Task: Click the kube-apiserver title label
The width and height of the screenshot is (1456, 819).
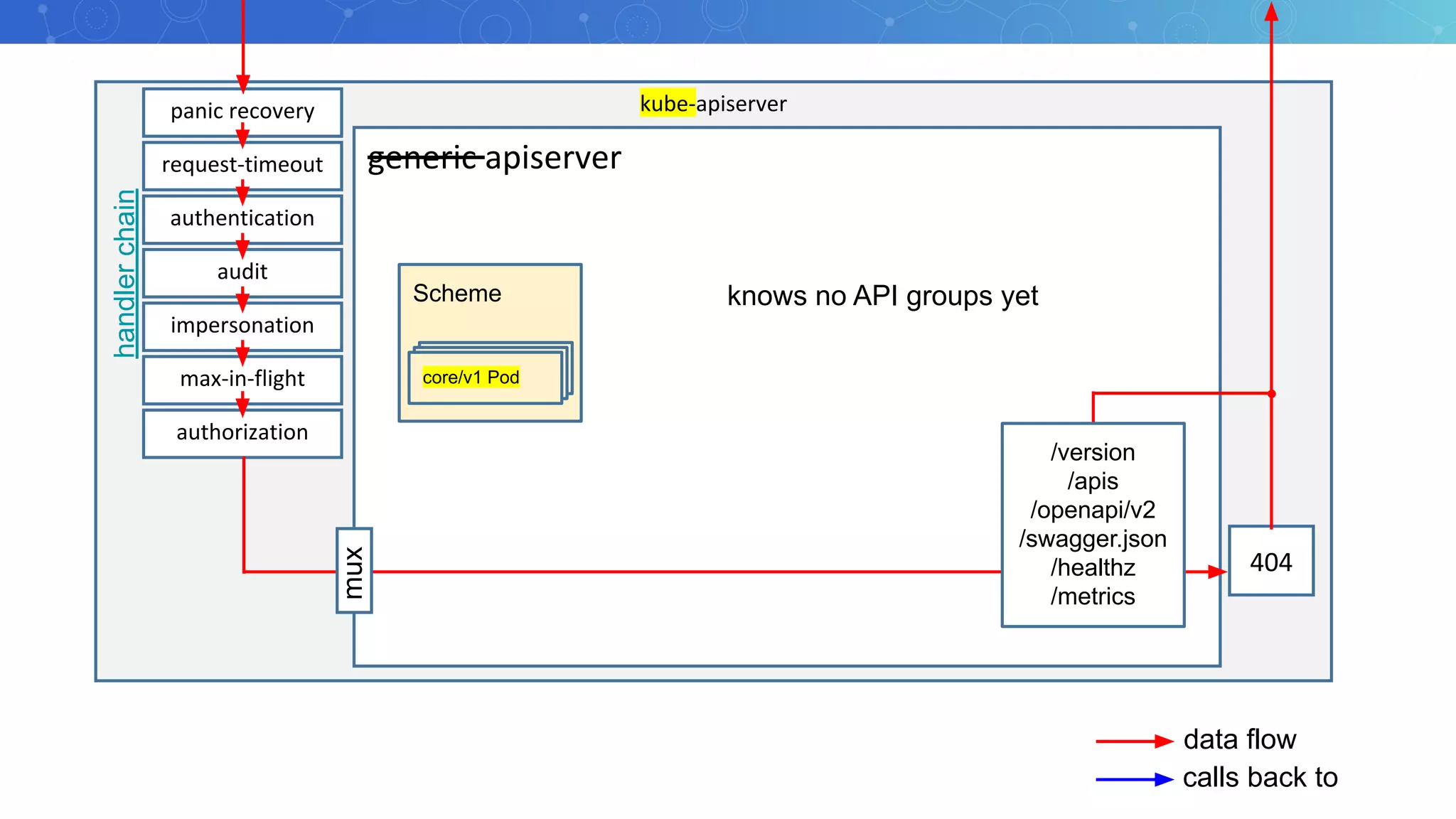Action: click(713, 104)
